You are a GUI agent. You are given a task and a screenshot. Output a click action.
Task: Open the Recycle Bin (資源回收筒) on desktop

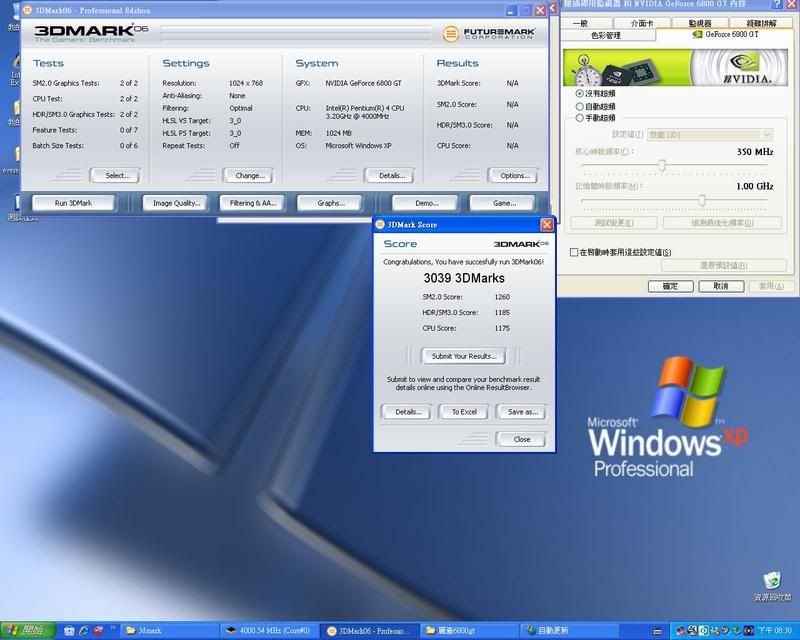(x=772, y=586)
